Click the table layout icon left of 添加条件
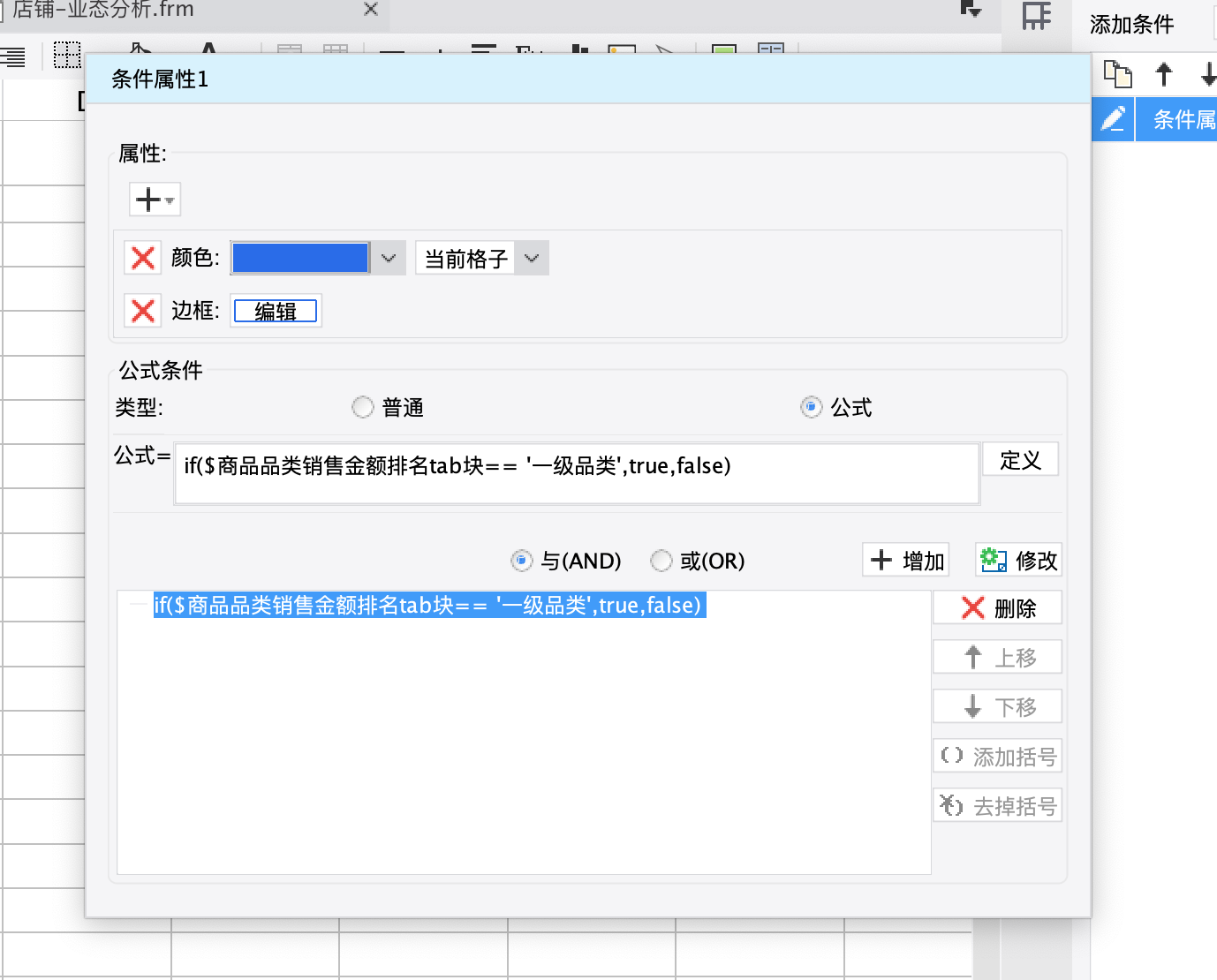This screenshot has height=980, width=1217. (x=1037, y=16)
